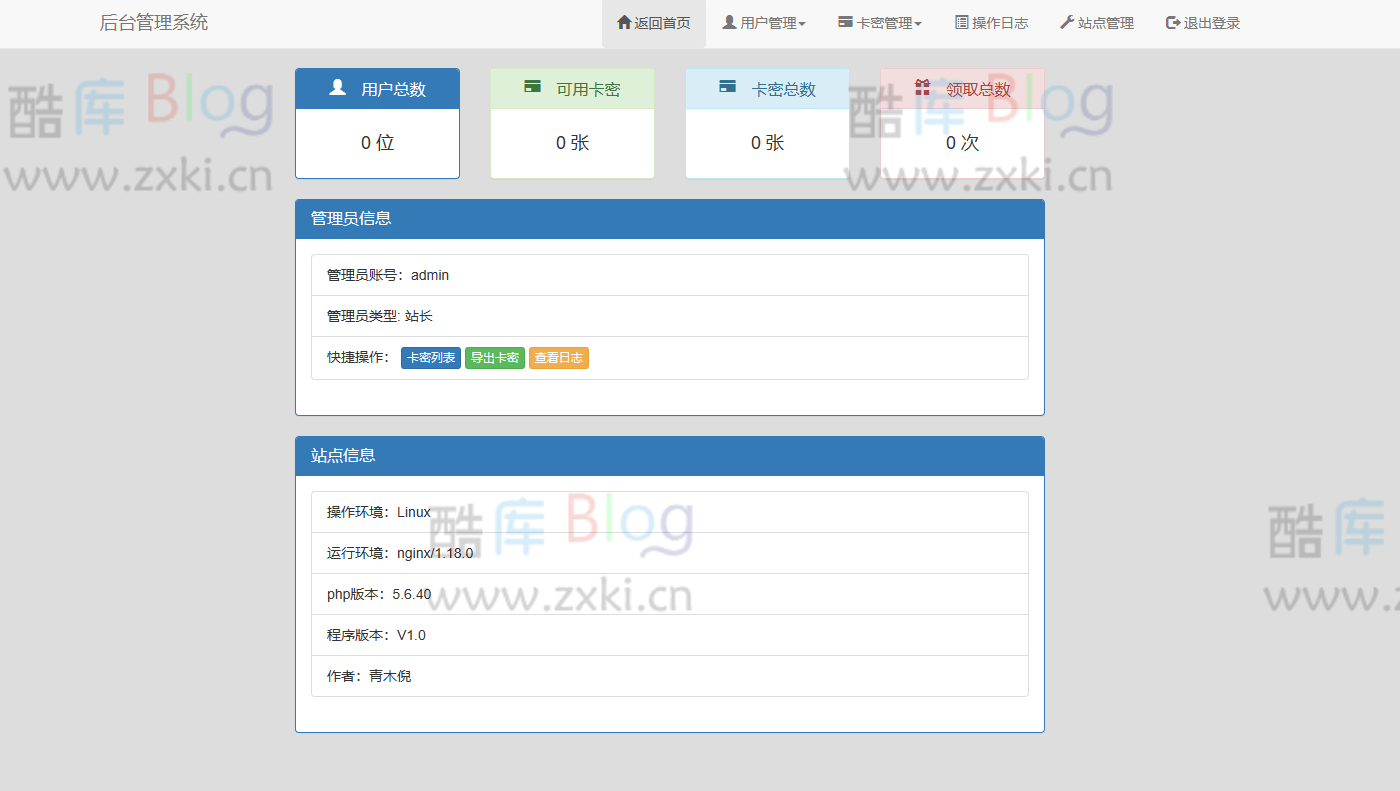Click the 导出卡密 green button
Viewport: 1400px width, 791px height.
click(x=495, y=357)
